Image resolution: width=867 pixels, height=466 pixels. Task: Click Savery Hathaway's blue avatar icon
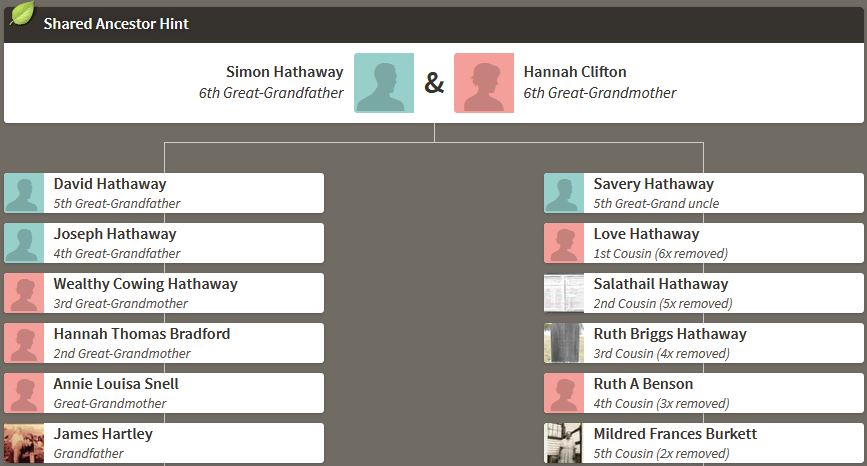564,193
